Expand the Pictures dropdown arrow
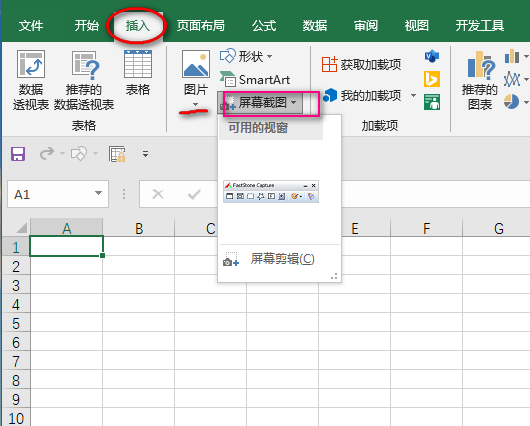The height and width of the screenshot is (426, 530). click(195, 104)
